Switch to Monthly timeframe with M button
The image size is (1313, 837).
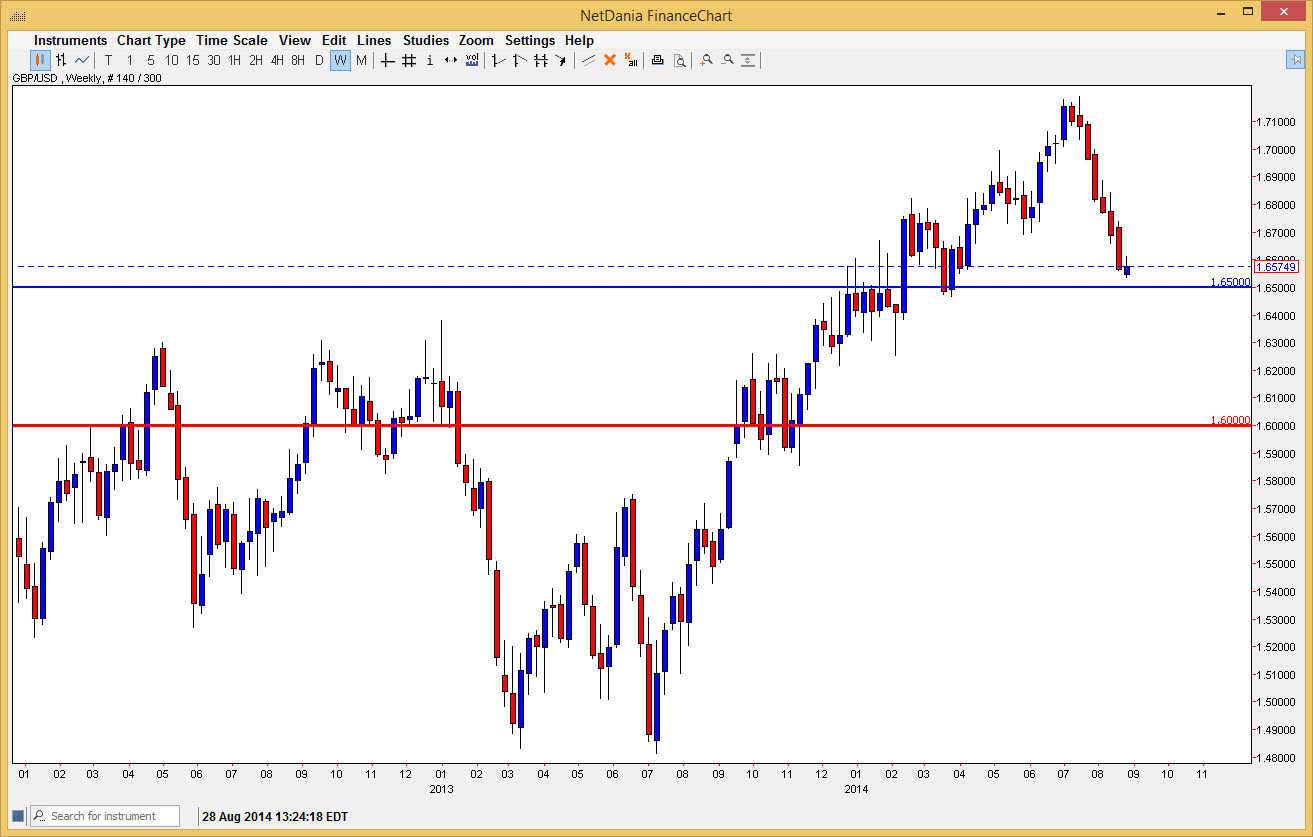pos(362,60)
